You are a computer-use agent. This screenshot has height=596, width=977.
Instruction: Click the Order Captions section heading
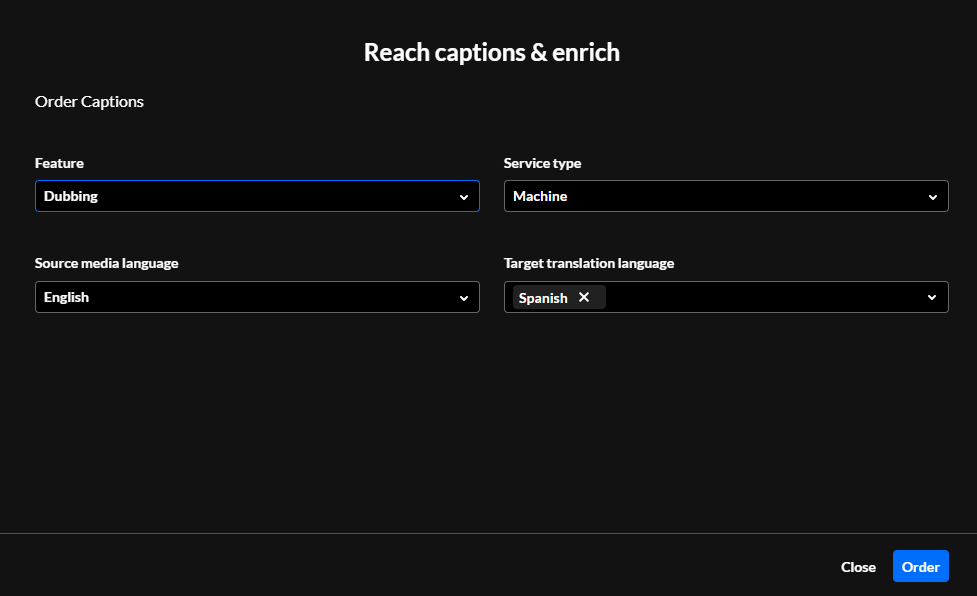pos(89,101)
